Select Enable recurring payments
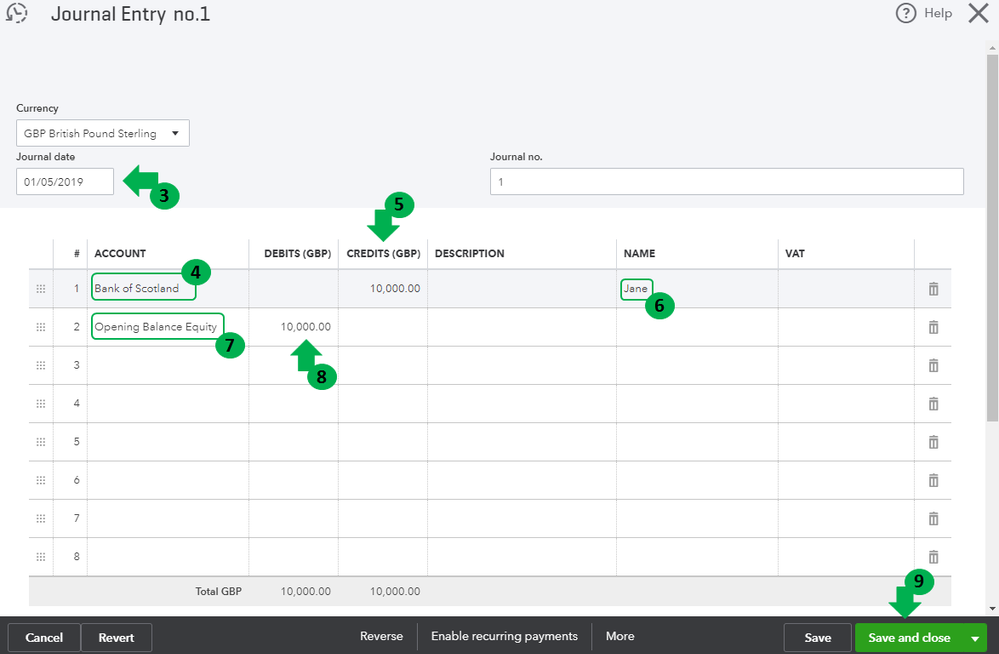999x654 pixels. [x=504, y=637]
